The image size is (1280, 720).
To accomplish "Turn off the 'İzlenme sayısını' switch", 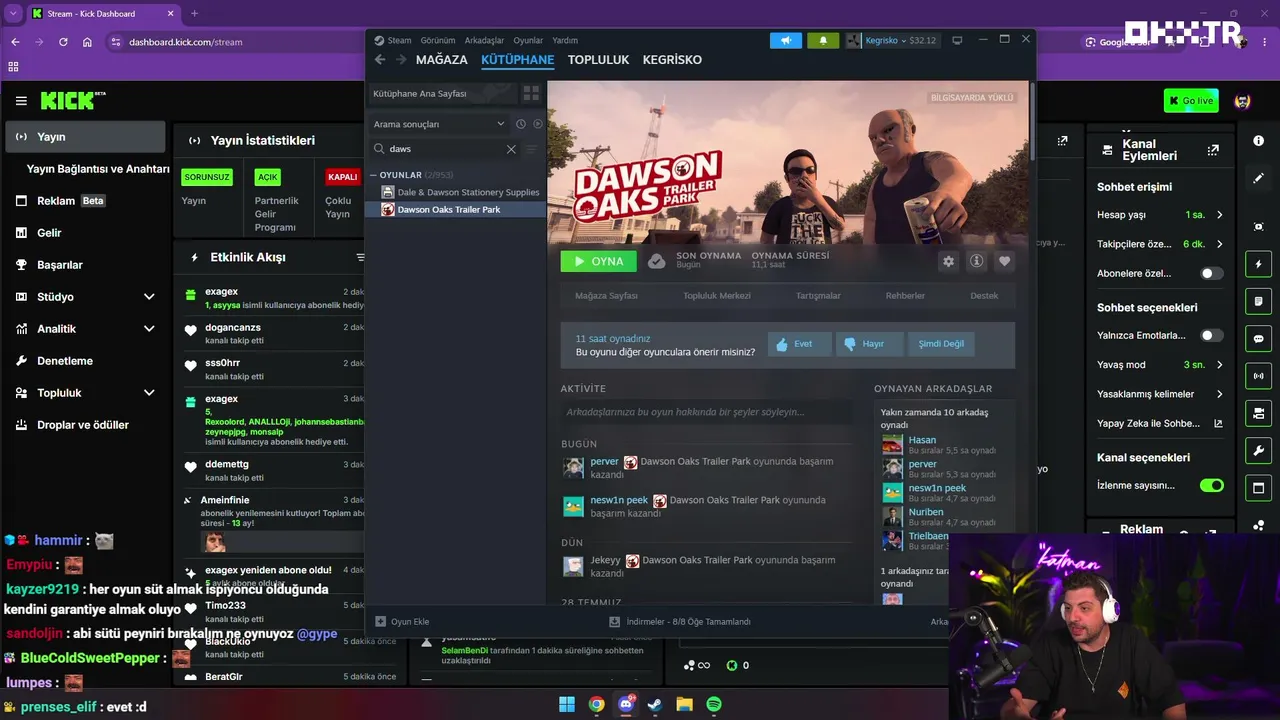I will (x=1212, y=485).
